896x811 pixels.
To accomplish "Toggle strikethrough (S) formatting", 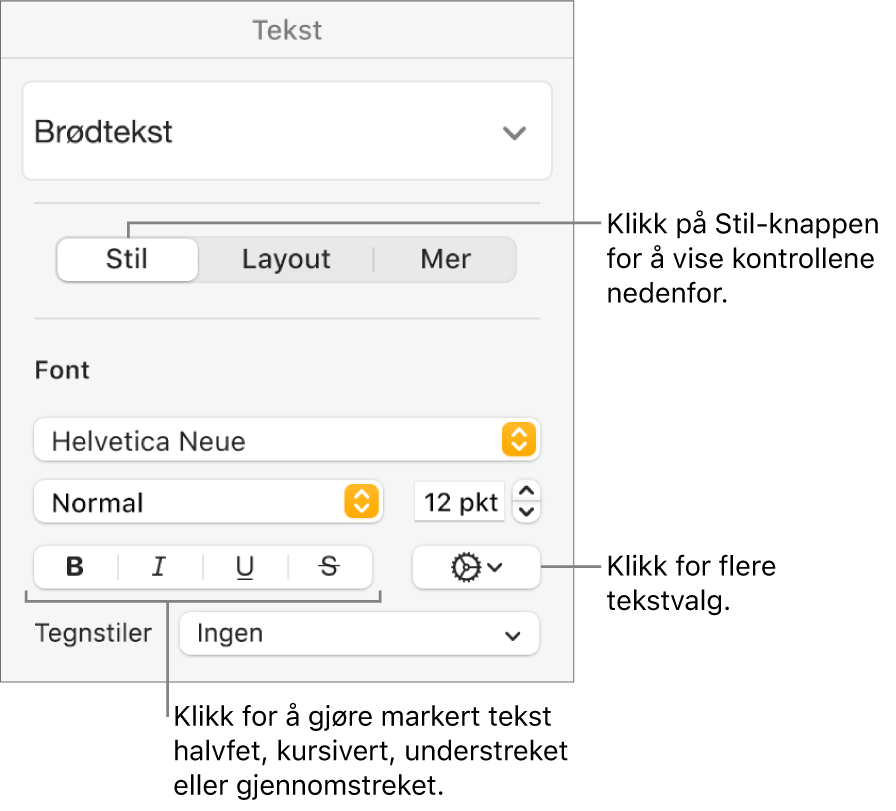I will (330, 567).
